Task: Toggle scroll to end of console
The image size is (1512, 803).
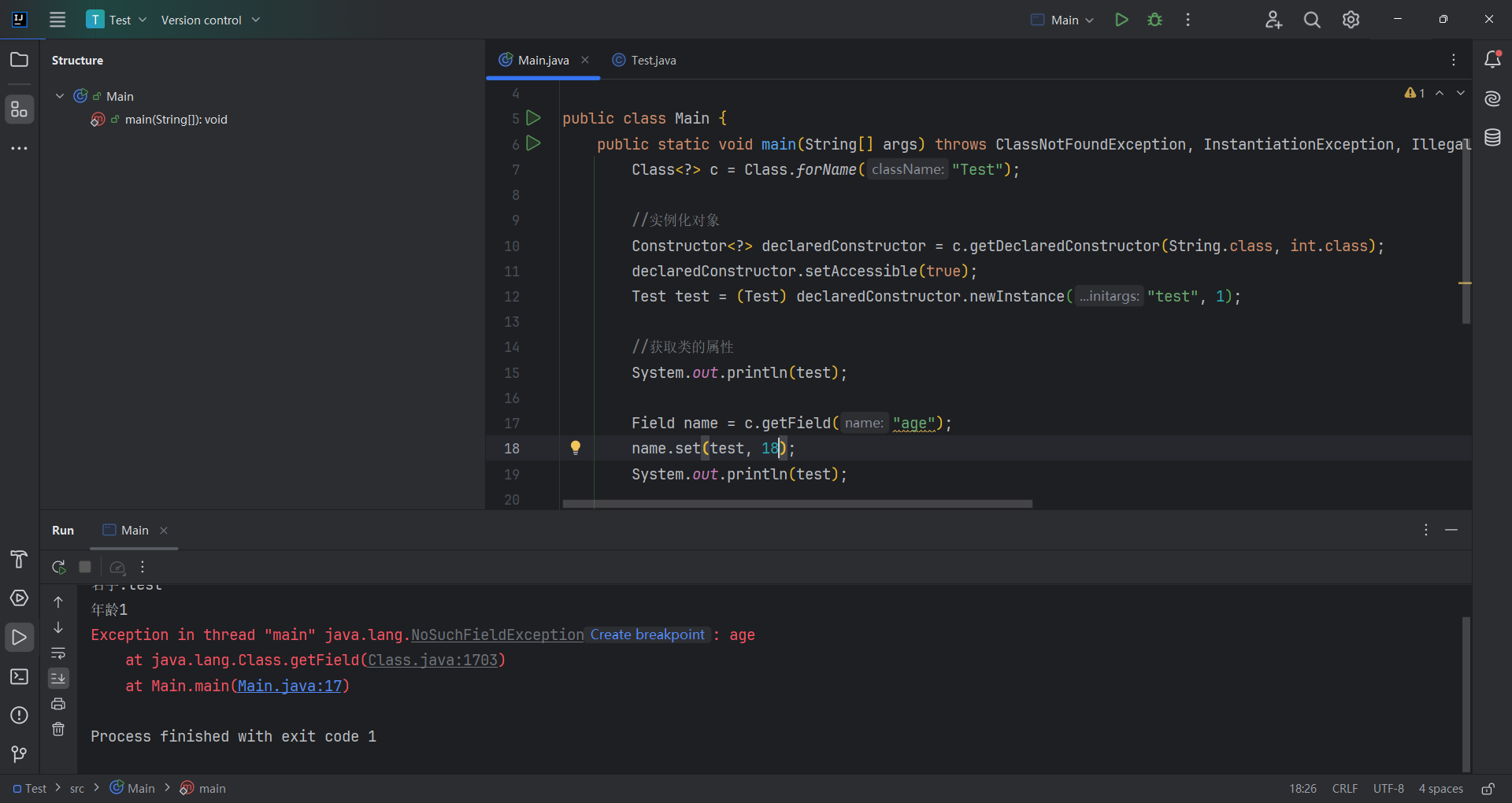Action: (58, 679)
